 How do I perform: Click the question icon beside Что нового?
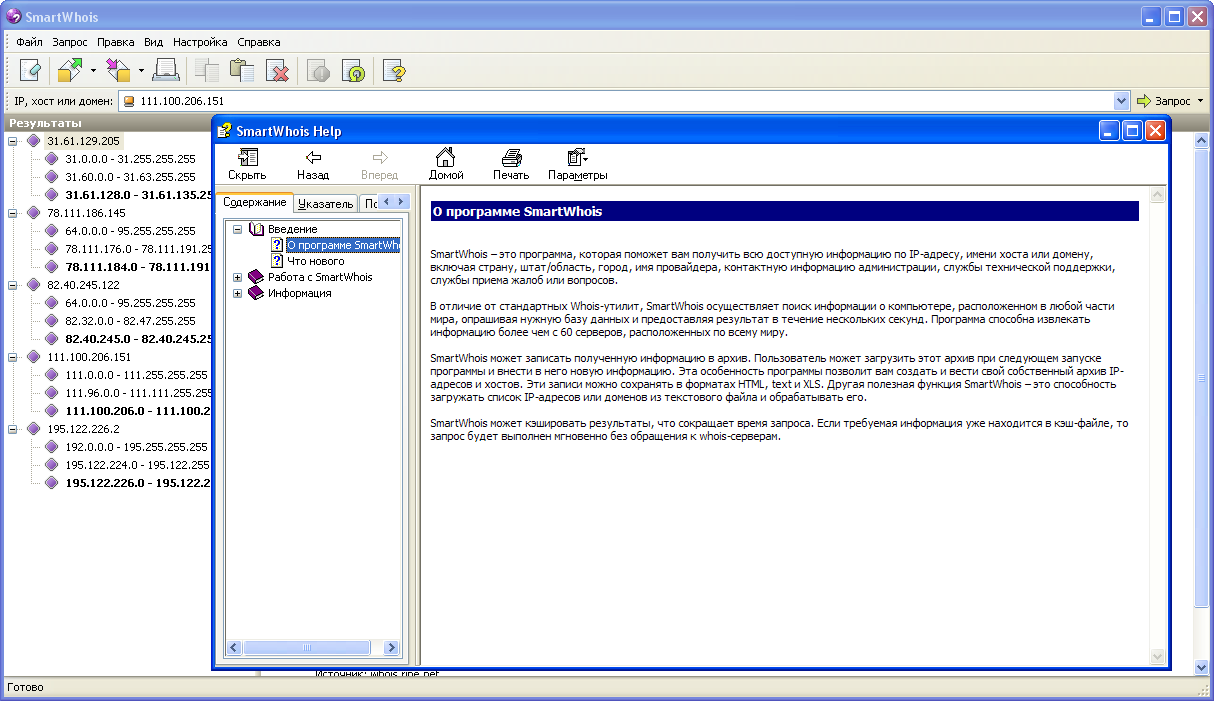tap(278, 261)
